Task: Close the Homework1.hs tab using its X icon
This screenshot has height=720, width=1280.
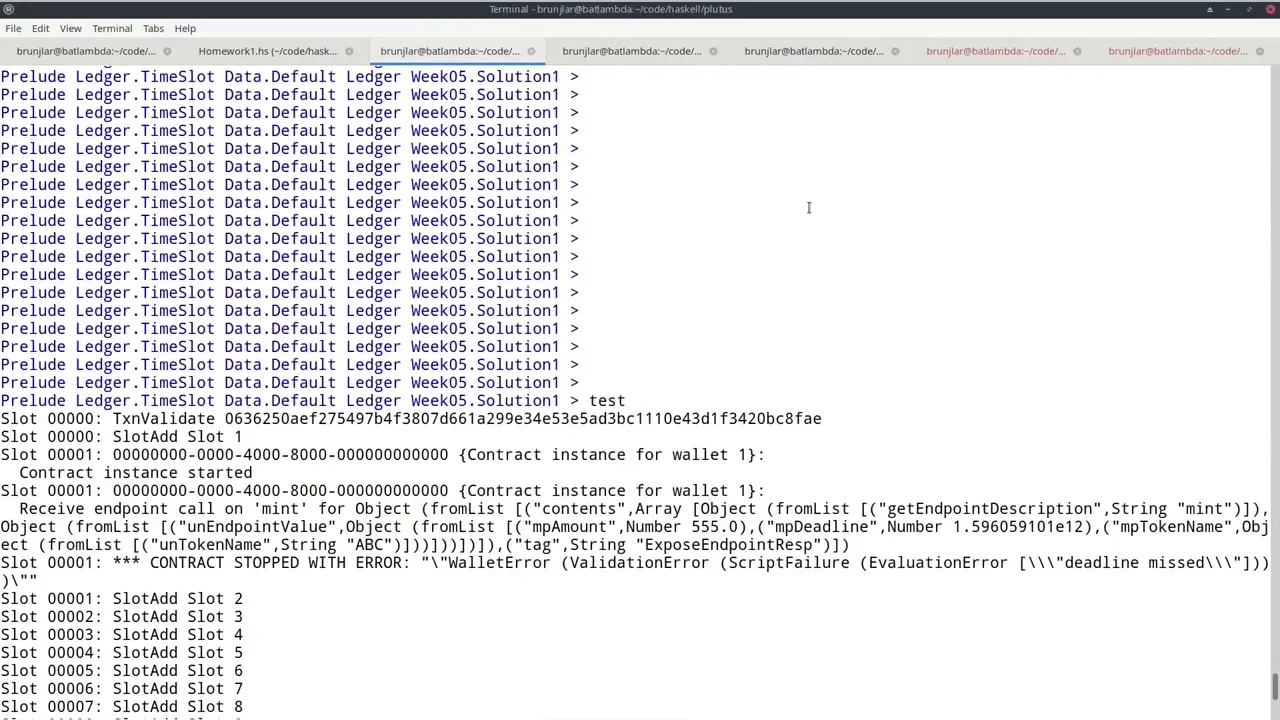Action: pyautogui.click(x=349, y=51)
